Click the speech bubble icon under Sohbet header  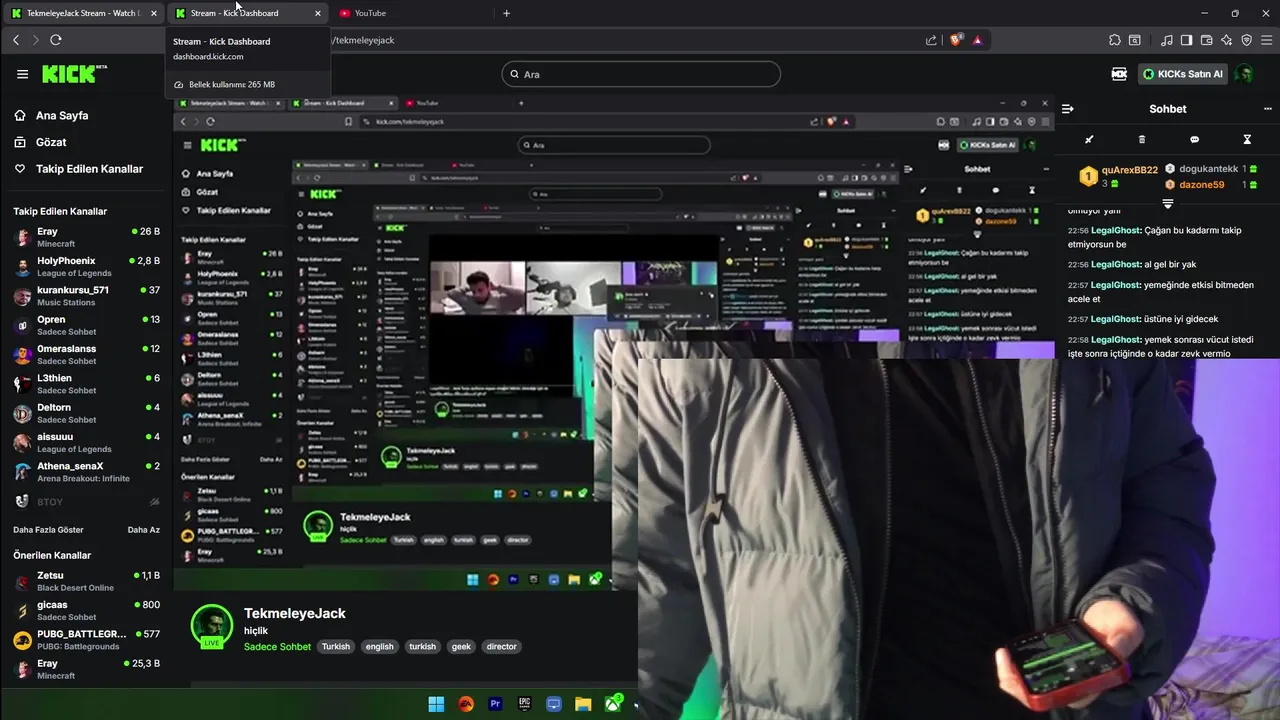click(1194, 139)
